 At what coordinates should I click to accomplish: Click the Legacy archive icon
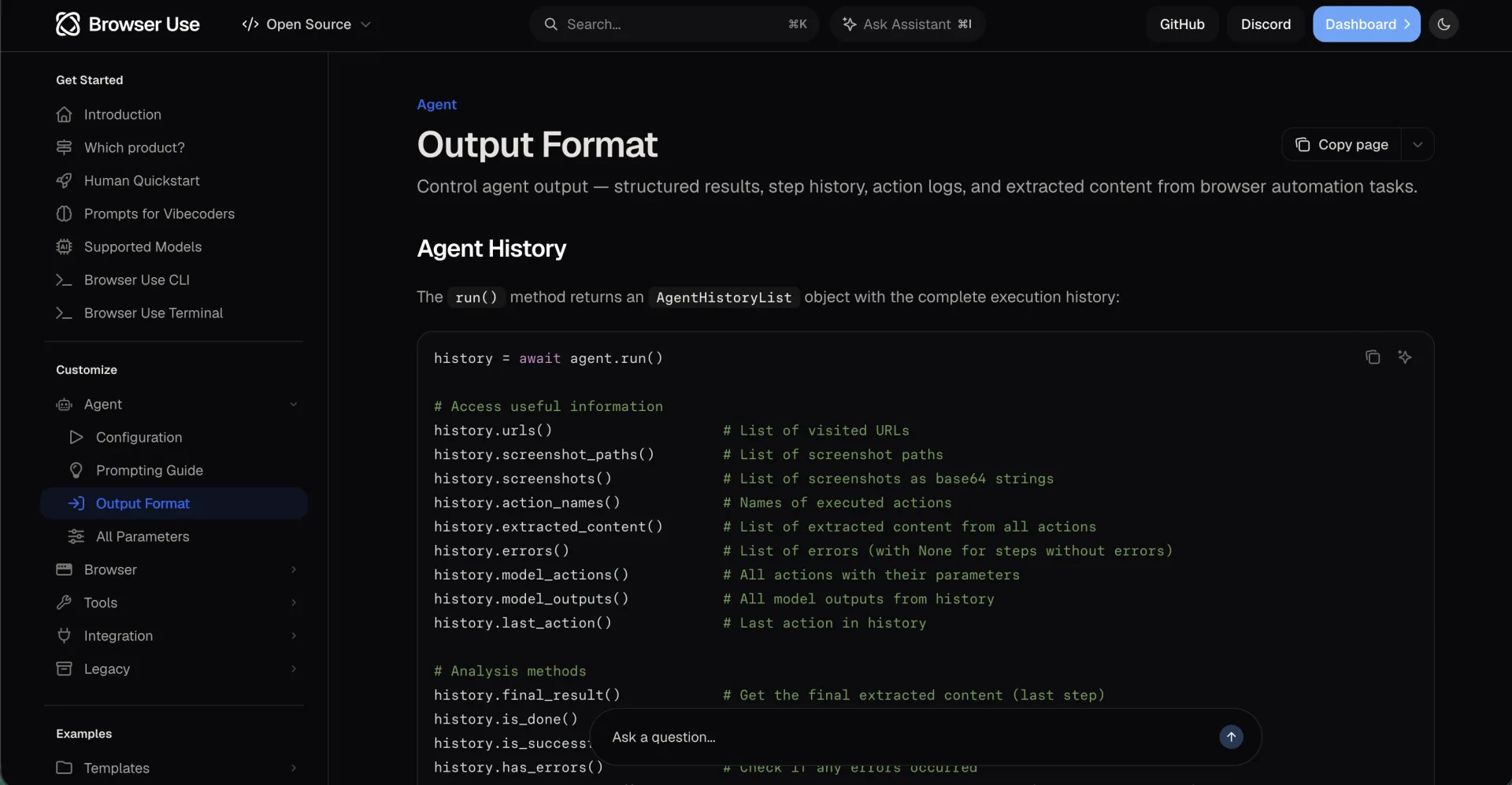pos(65,669)
